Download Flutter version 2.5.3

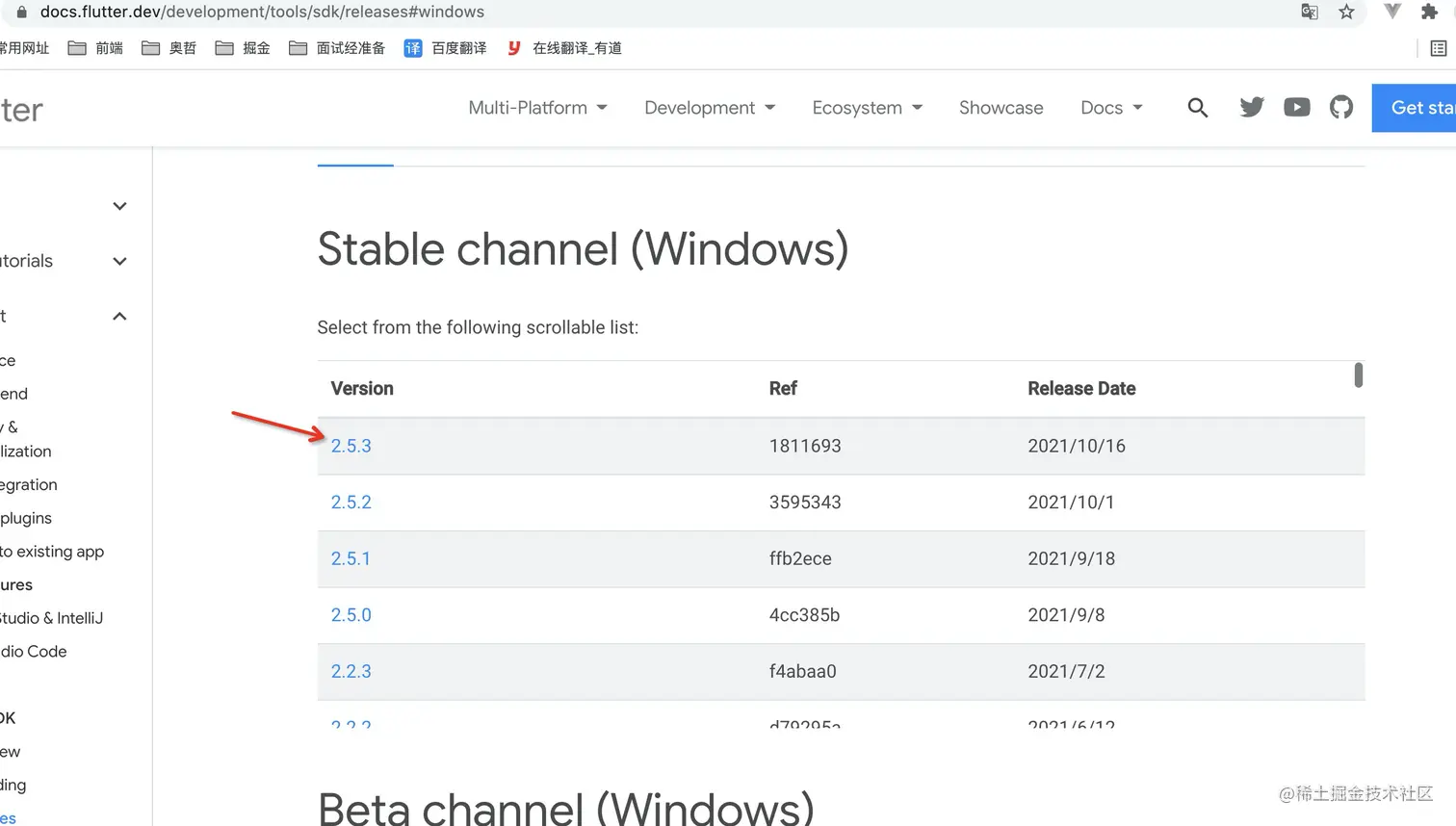pos(351,446)
